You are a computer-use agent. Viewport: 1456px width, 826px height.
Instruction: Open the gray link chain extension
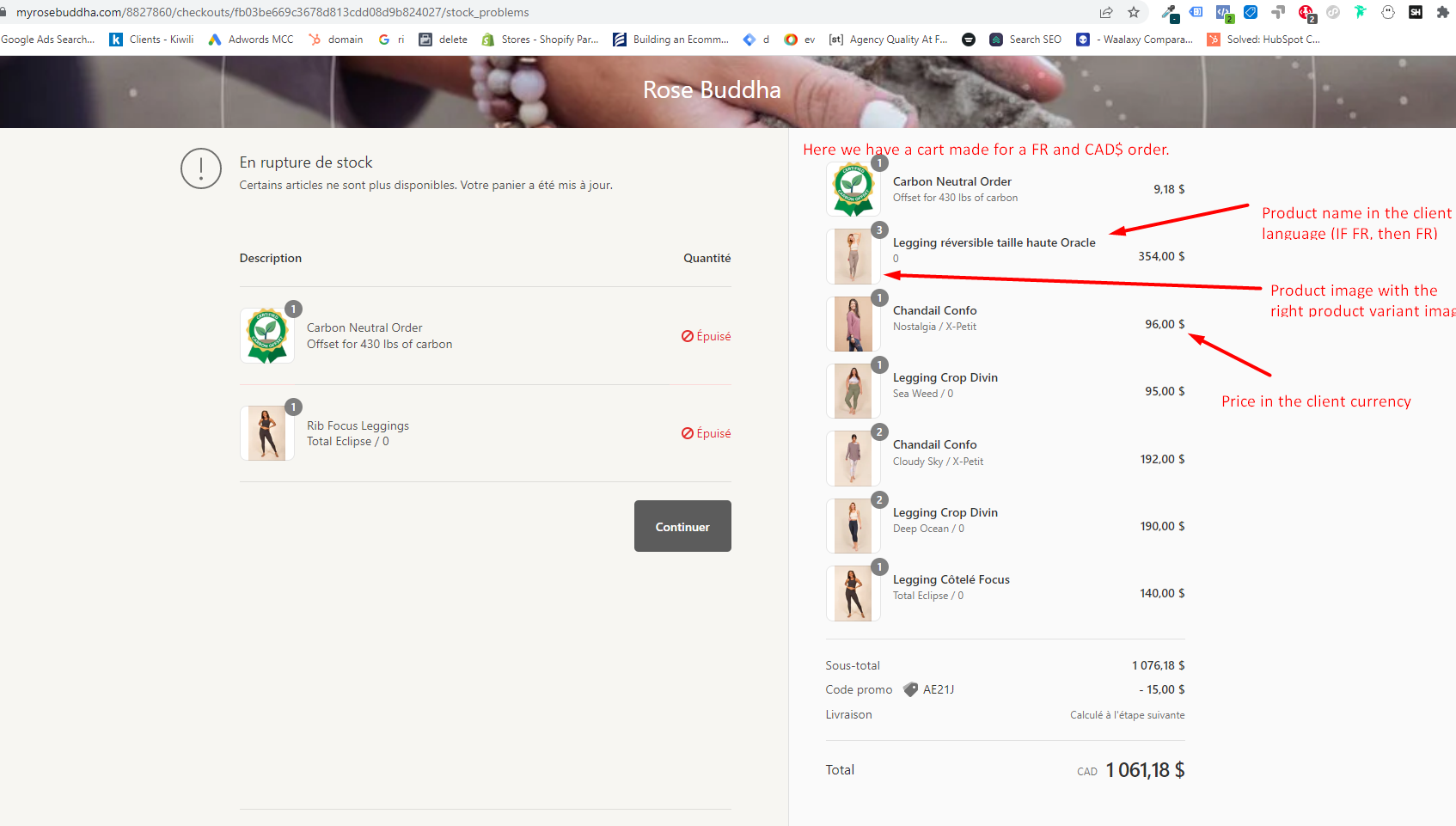pyautogui.click(x=1333, y=12)
